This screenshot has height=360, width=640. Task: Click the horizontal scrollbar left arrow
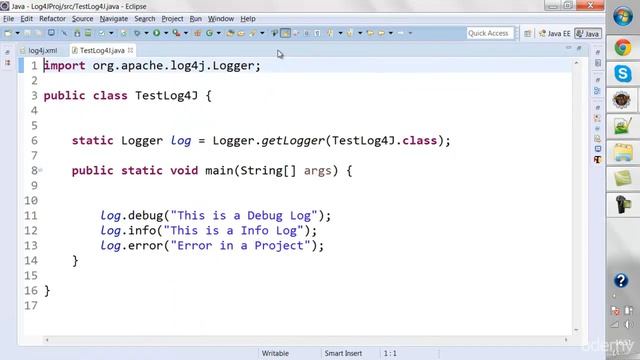[x=47, y=340]
